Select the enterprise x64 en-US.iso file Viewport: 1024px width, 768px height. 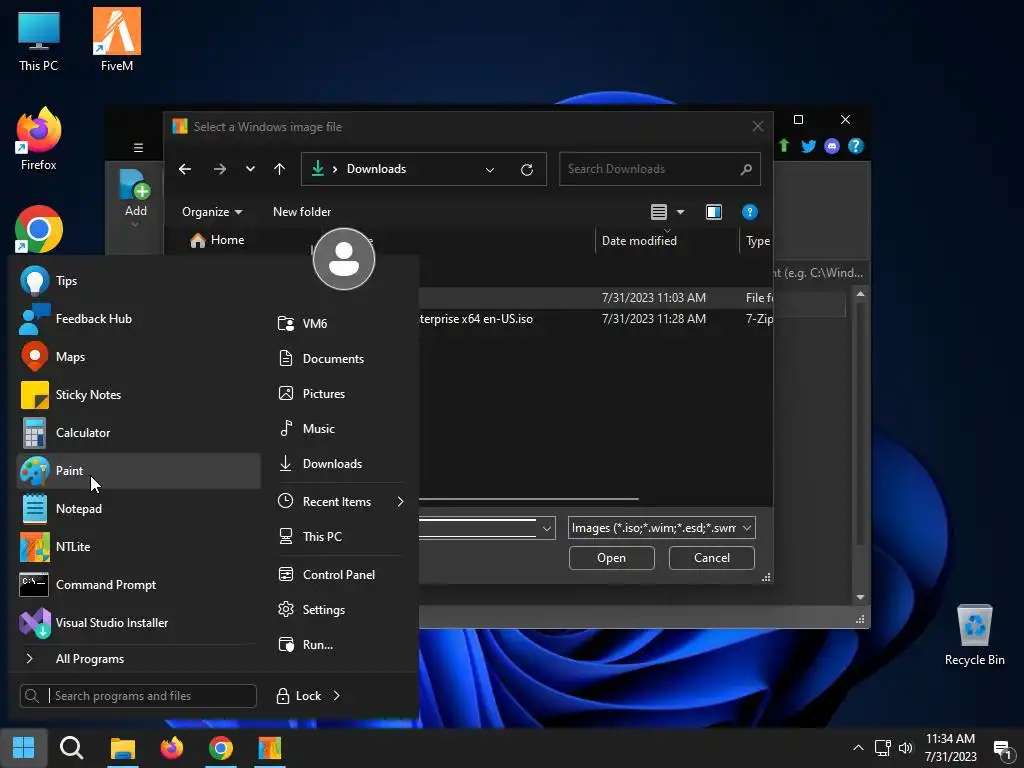(596, 319)
